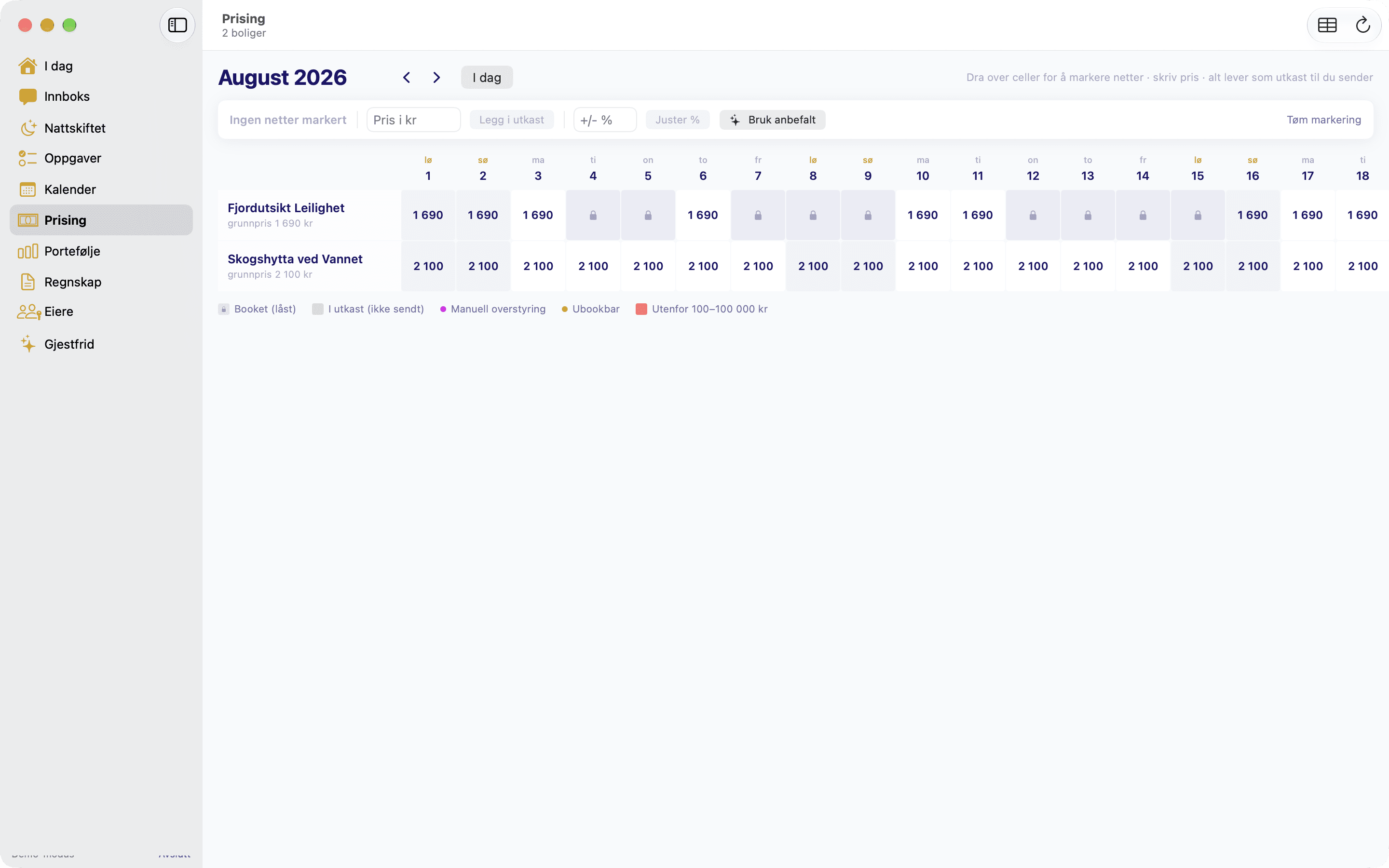Select the Kalender icon in sidebar
This screenshot has height=868, width=1389.
pos(28,190)
